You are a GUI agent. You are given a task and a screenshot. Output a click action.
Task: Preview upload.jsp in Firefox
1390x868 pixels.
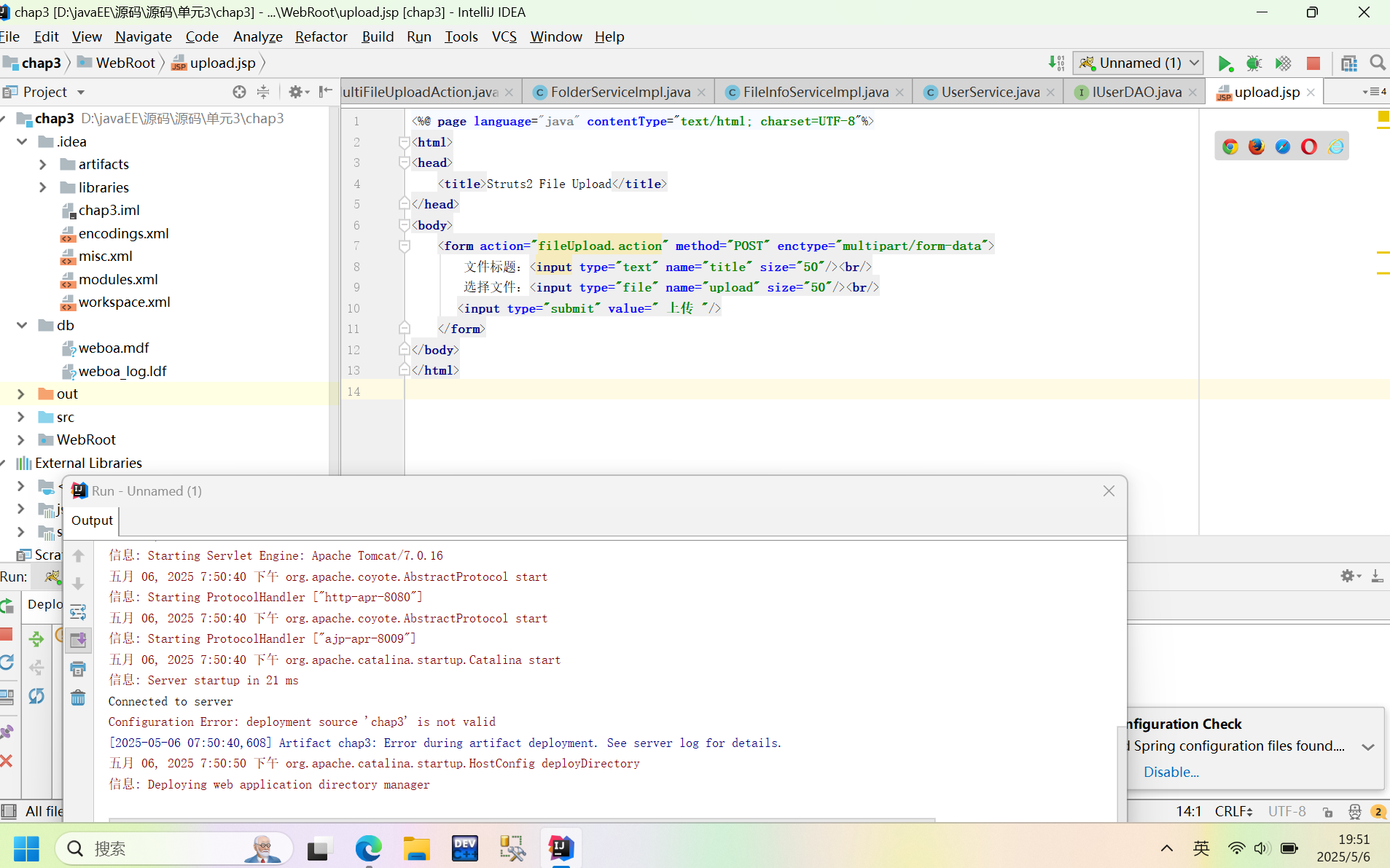point(1257,146)
